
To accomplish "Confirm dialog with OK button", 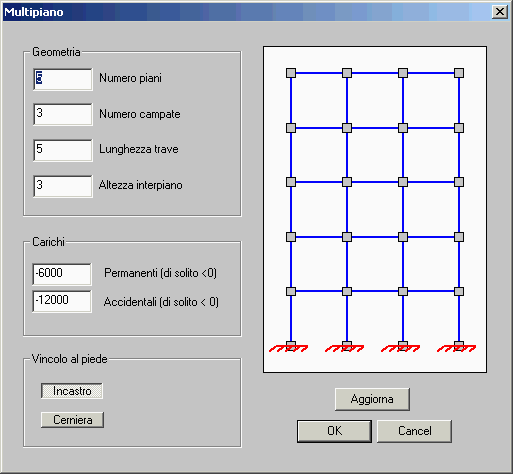I will pos(334,431).
